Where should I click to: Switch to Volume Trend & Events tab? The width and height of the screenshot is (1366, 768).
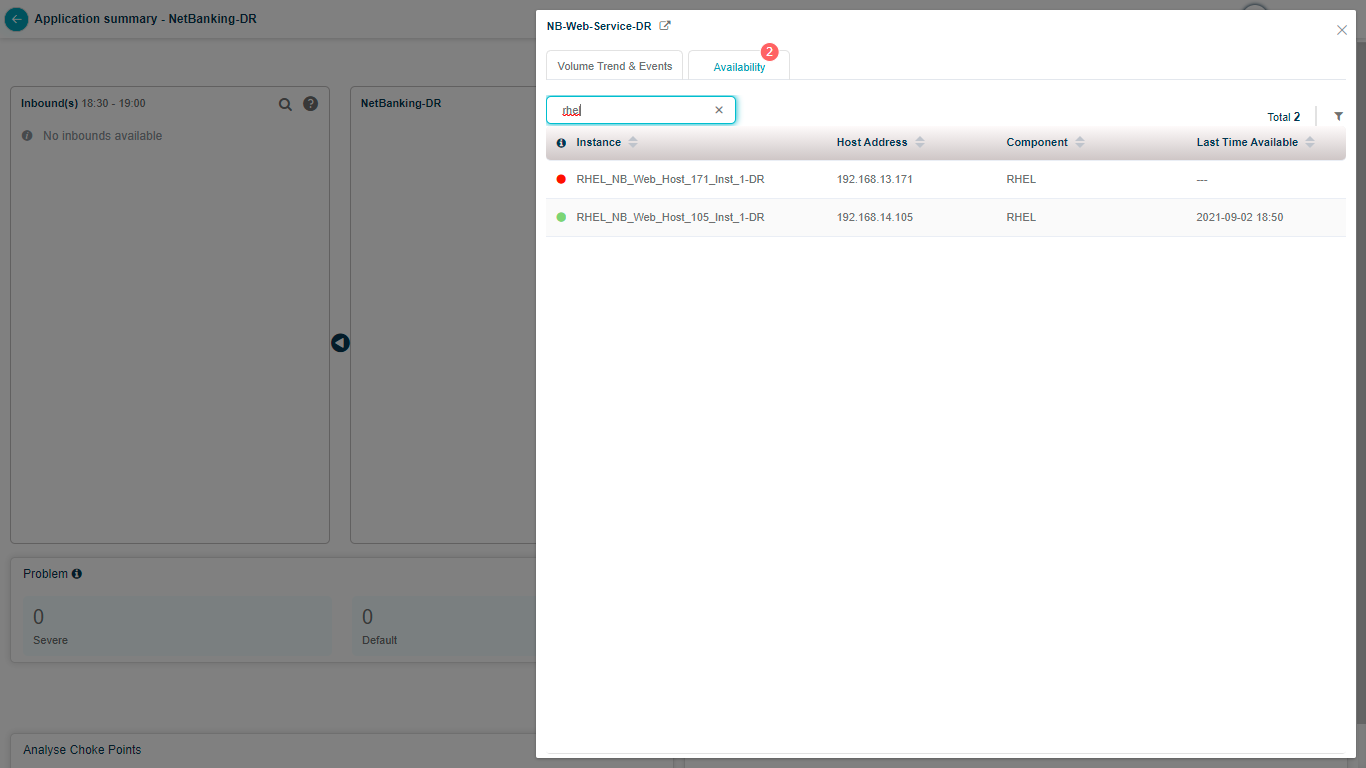click(x=614, y=66)
